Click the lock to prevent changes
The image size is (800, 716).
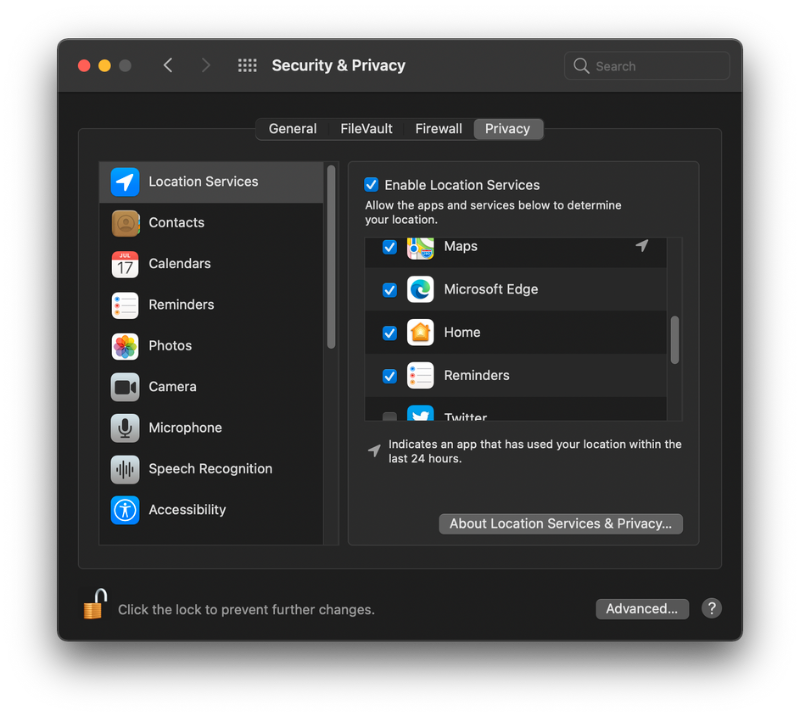(94, 604)
